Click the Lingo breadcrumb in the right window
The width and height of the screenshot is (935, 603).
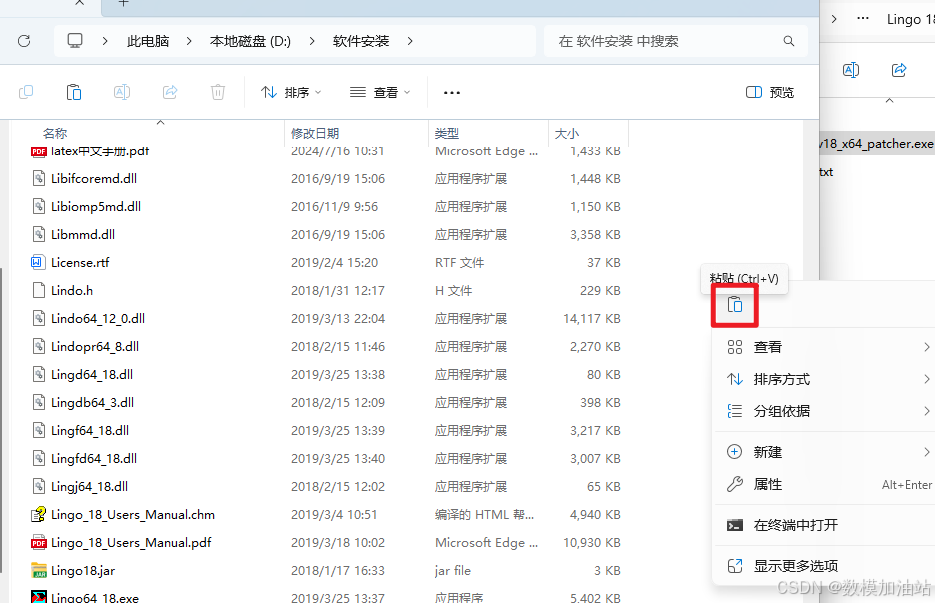pyautogui.click(x=910, y=19)
